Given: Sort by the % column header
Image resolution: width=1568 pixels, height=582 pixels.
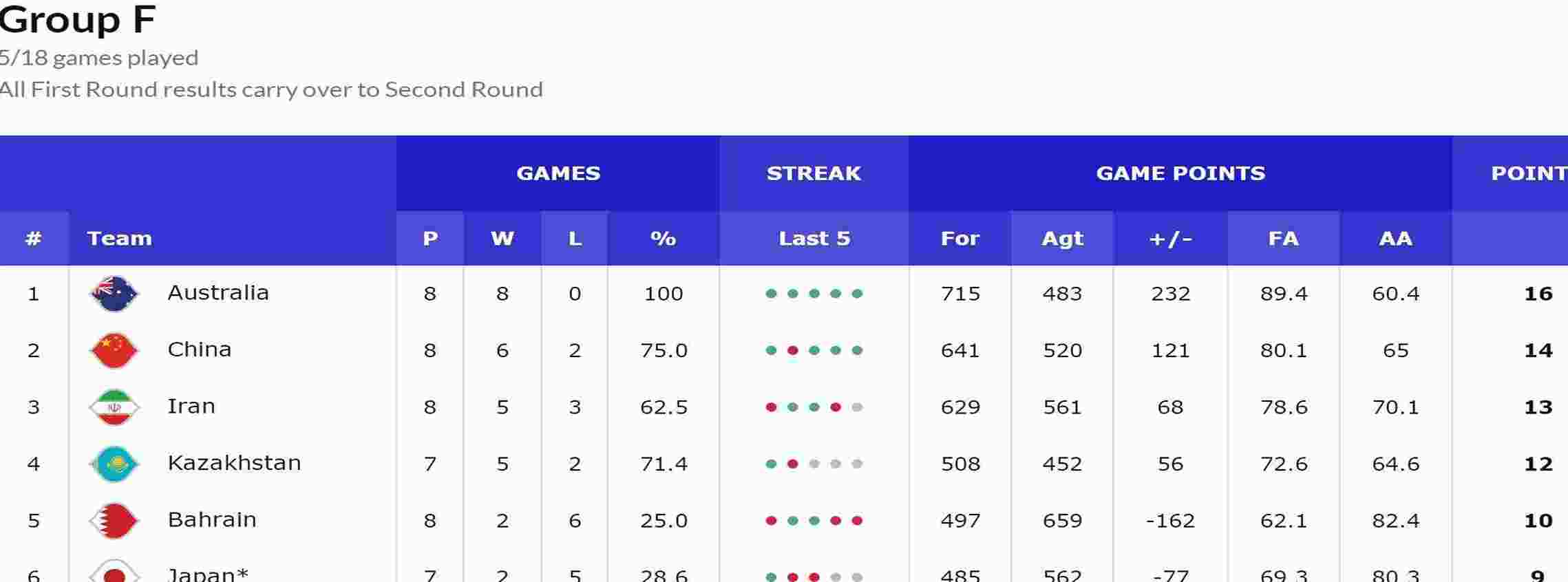Looking at the screenshot, I should 664,239.
